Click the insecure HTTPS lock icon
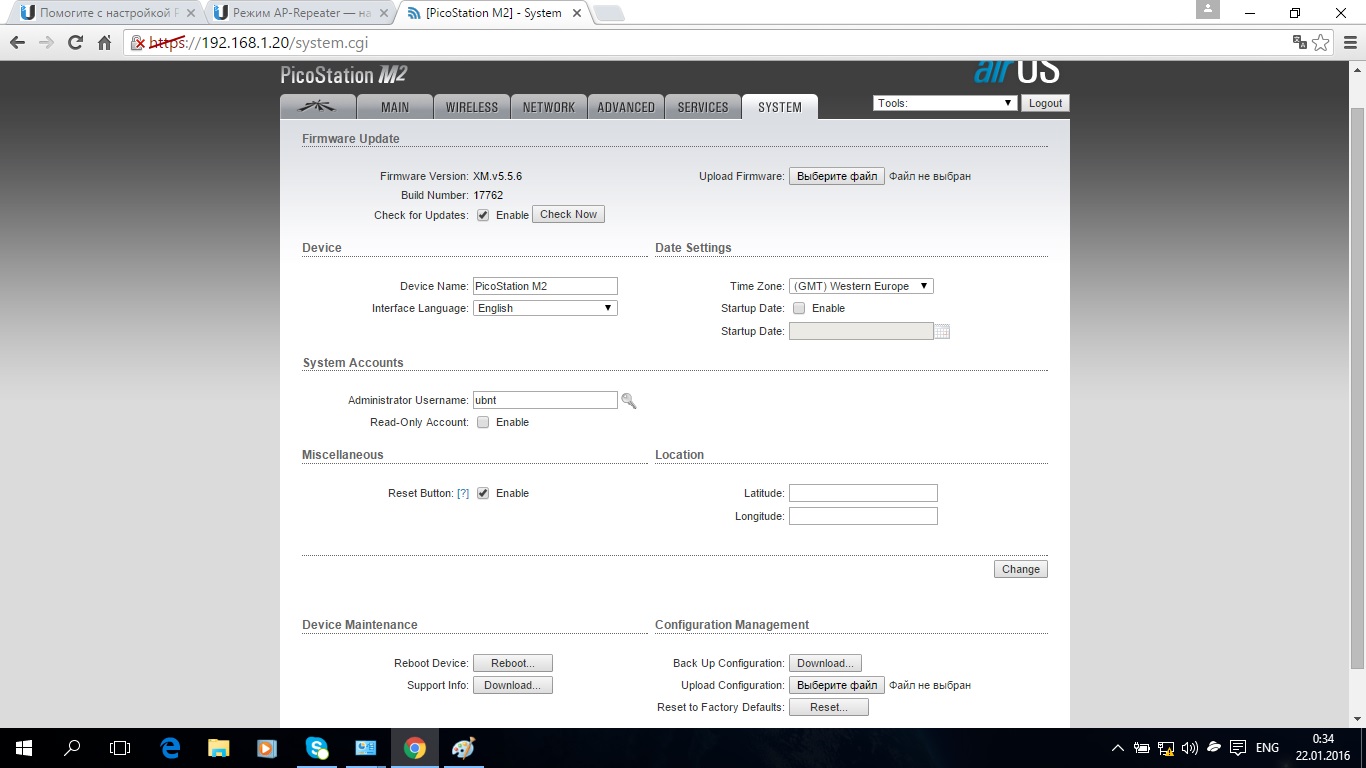Viewport: 1366px width, 768px height. (x=140, y=43)
